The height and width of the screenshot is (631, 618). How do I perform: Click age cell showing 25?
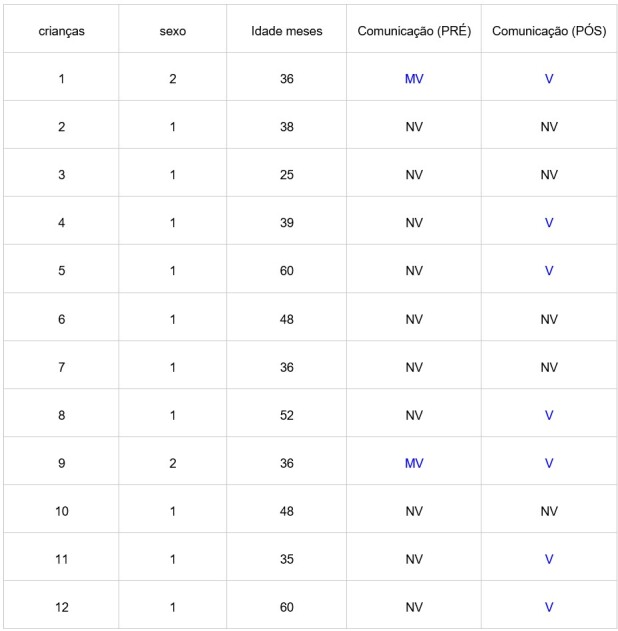click(x=286, y=175)
